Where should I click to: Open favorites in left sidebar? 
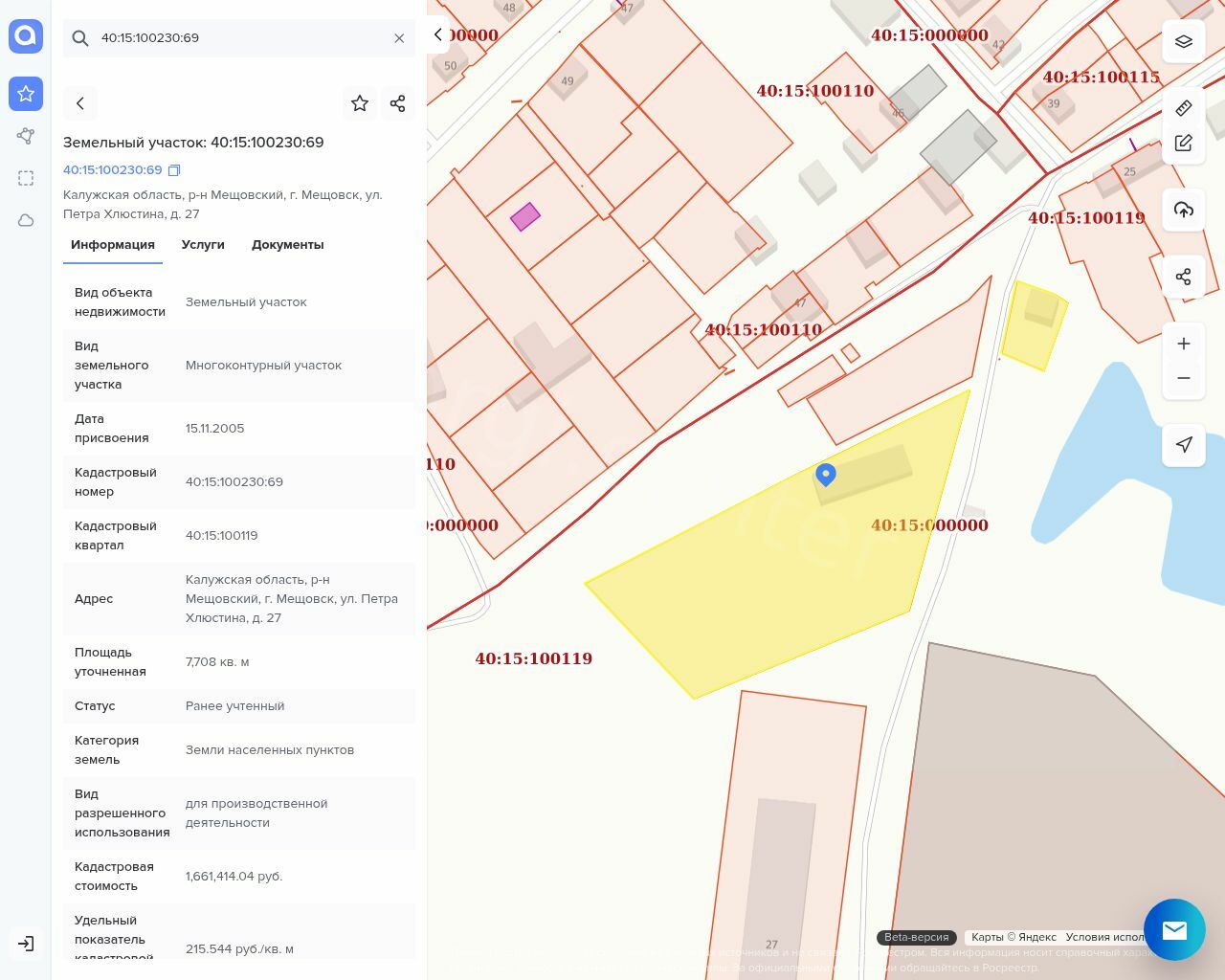pos(26,94)
